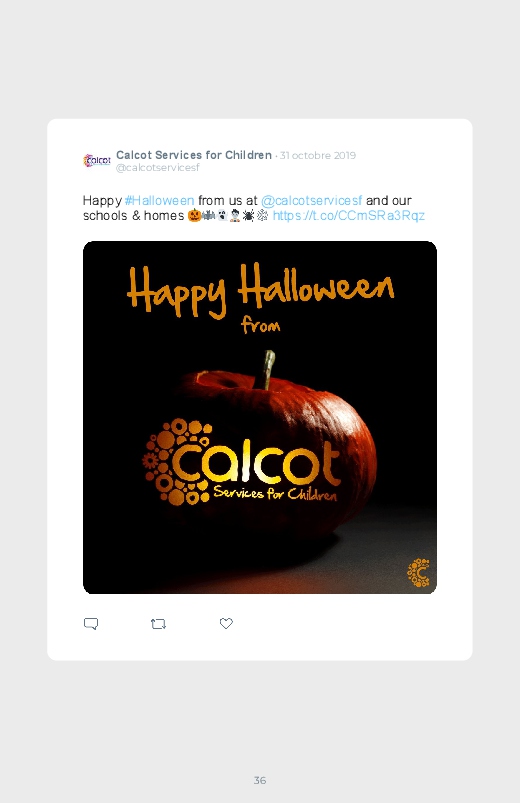
Task: Click the retweet arrows icon
Action: 158,624
